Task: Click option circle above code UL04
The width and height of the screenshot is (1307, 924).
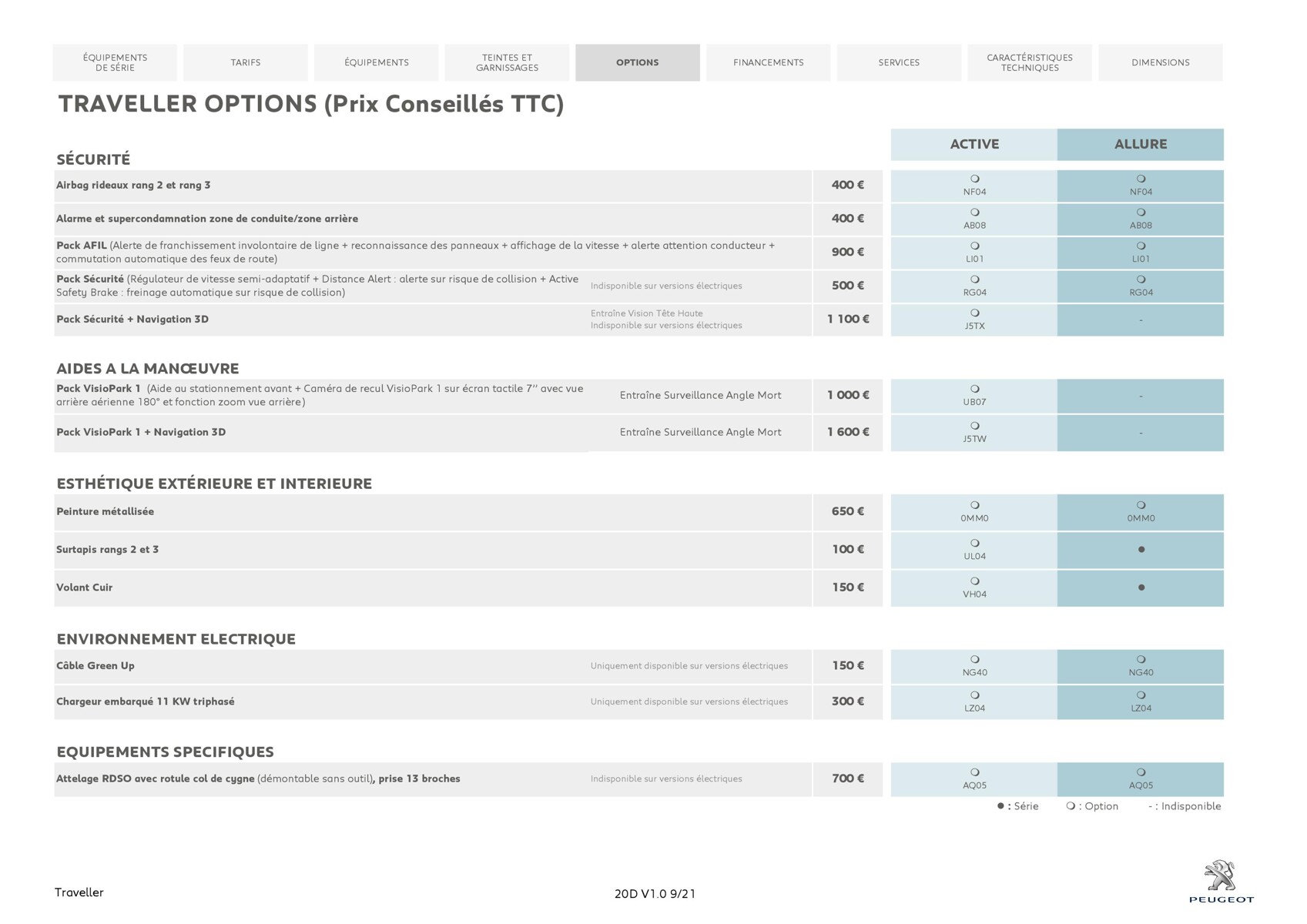Action: pyautogui.click(x=974, y=543)
